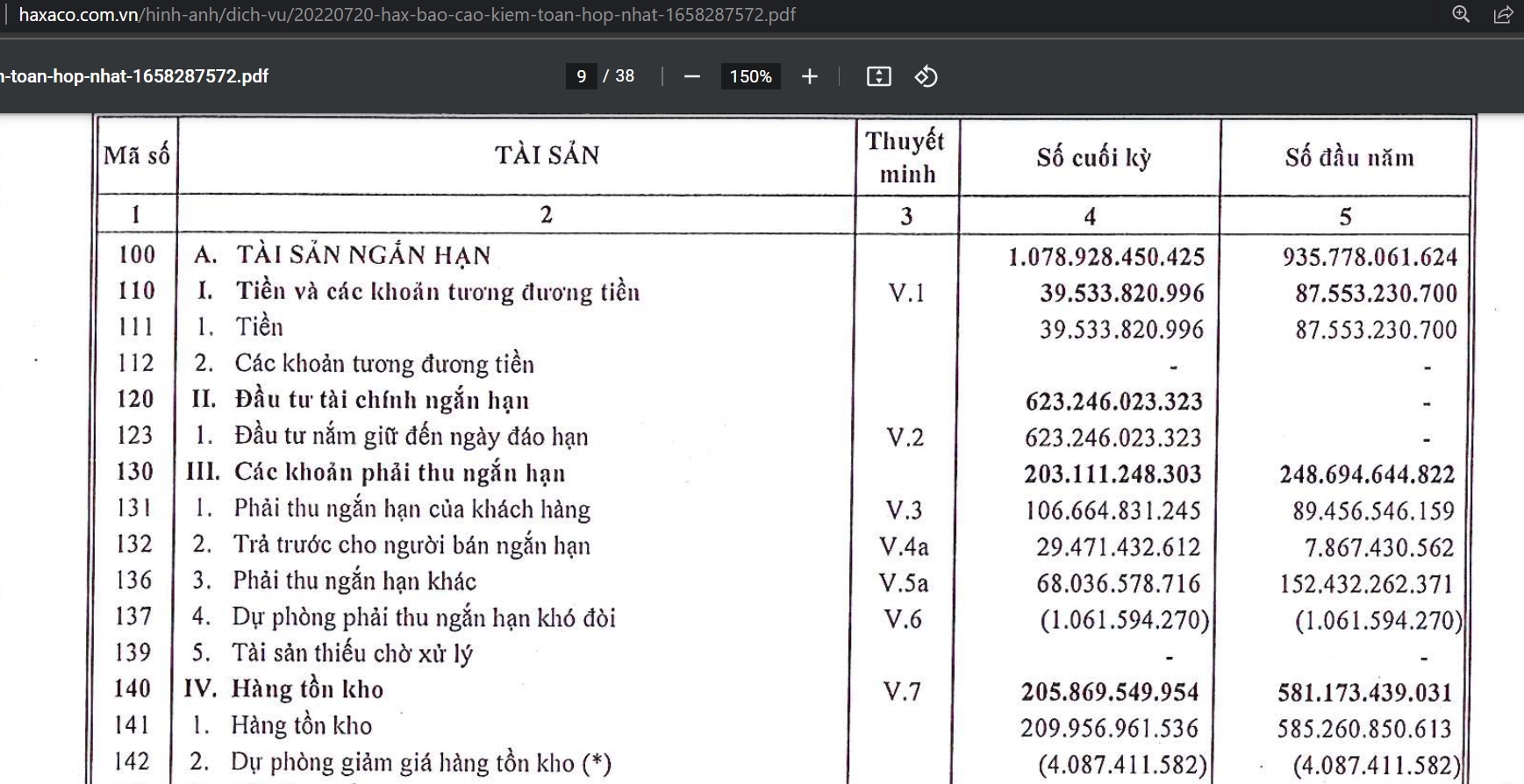Image resolution: width=1524 pixels, height=784 pixels.
Task: Click the 'TÀI SẢN' column header
Action: [547, 155]
